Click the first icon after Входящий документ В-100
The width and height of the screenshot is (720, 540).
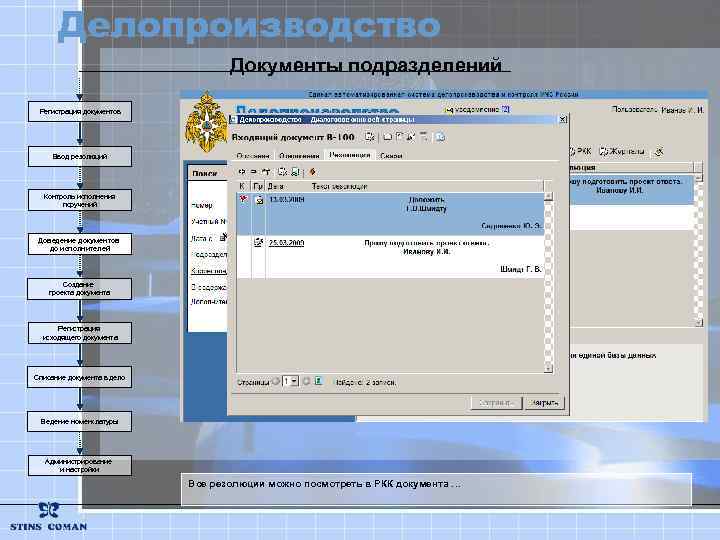[370, 136]
